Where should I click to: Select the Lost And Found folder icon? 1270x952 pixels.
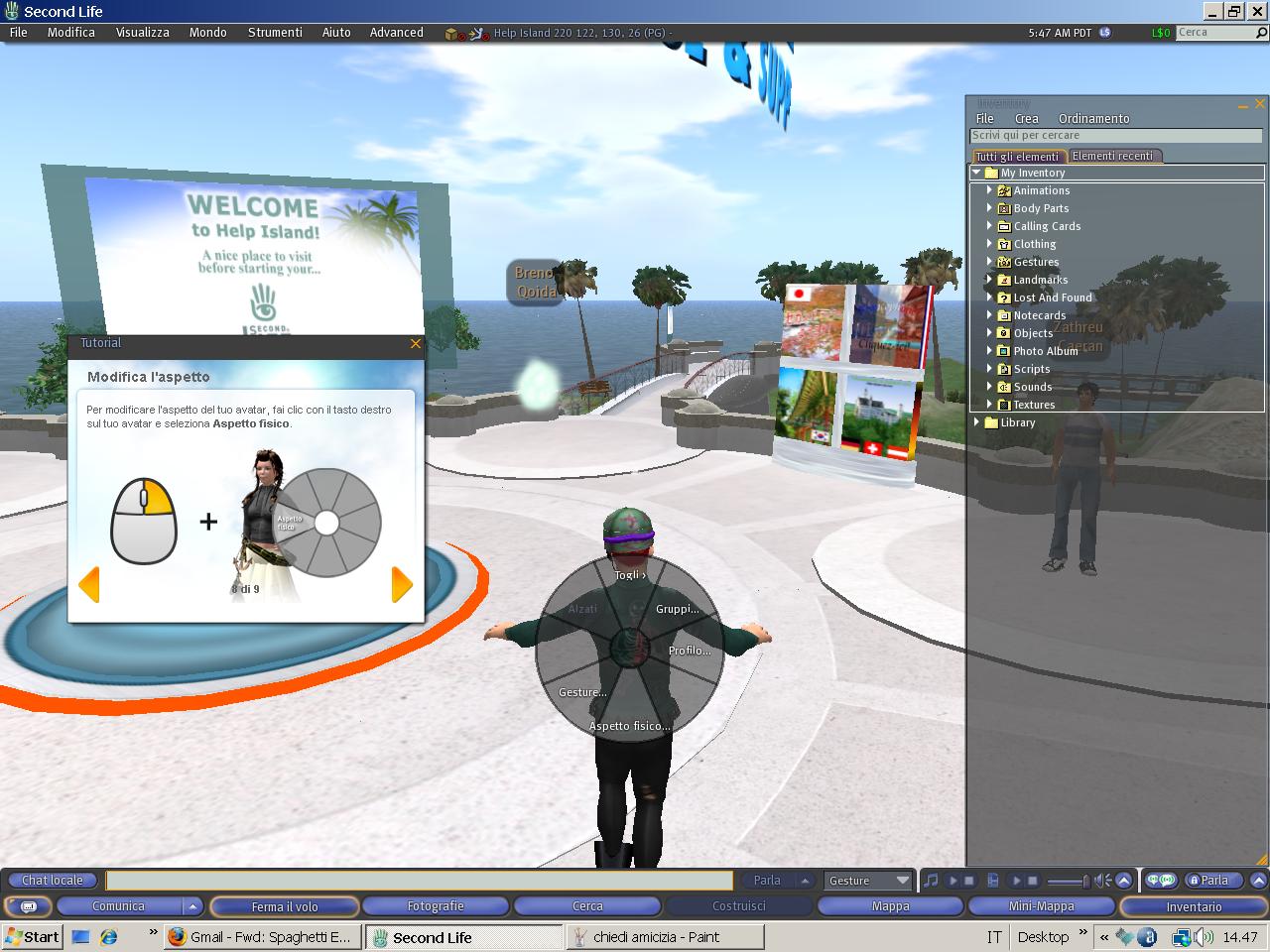(x=1004, y=297)
